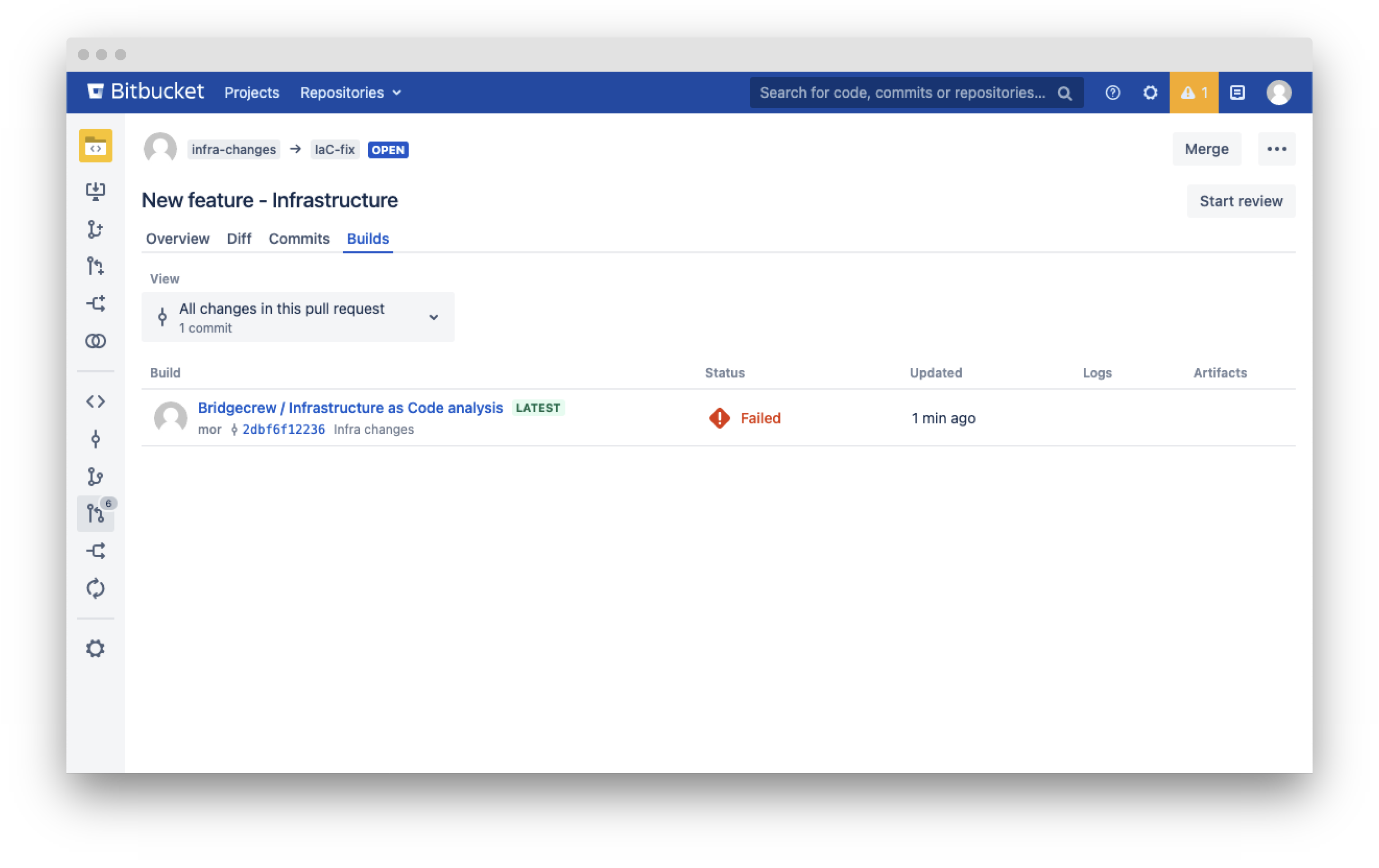This screenshot has height=868, width=1379.
Task: Open the Commits icon in sidebar
Action: [96, 439]
